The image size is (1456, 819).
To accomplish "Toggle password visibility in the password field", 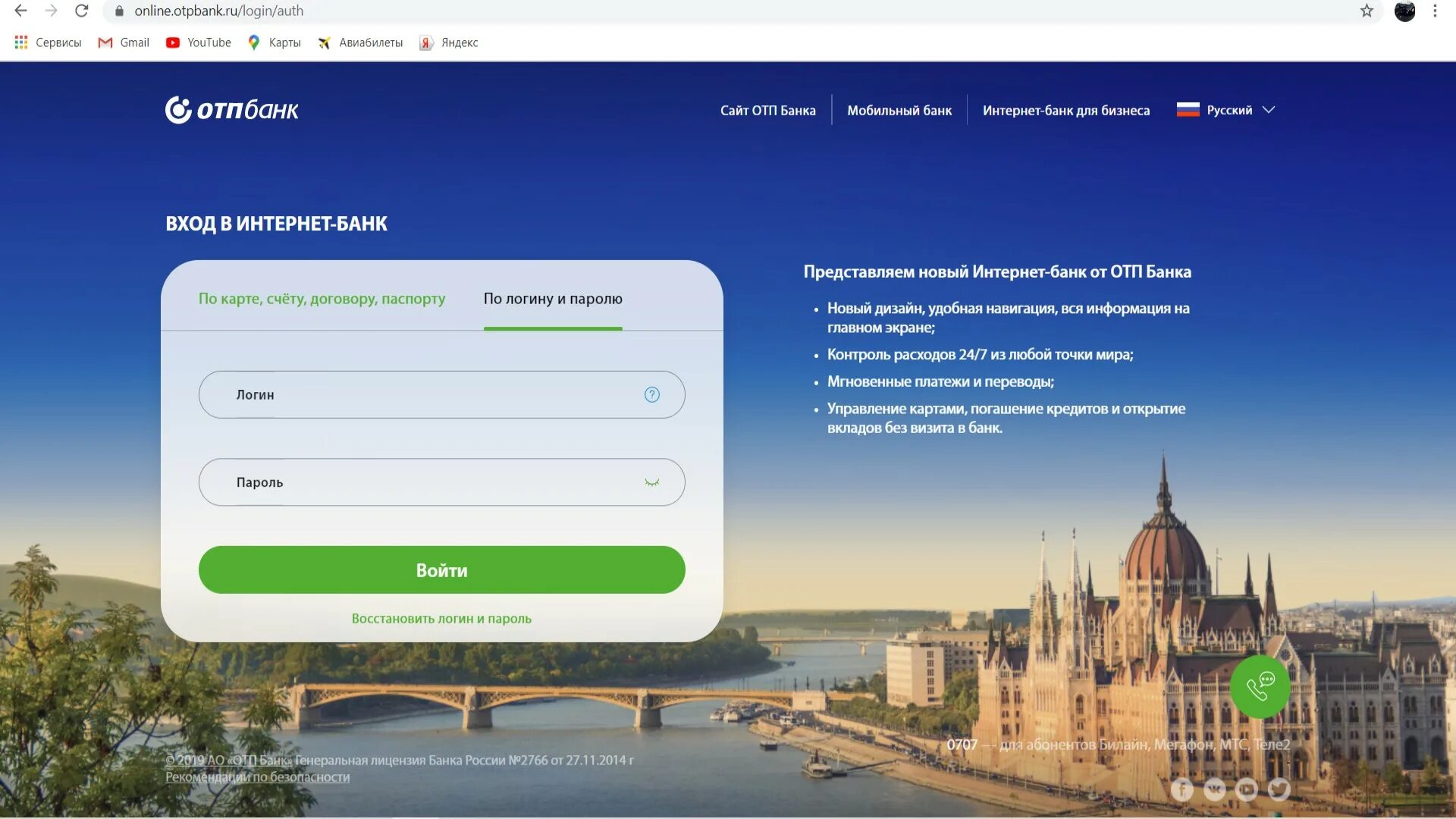I will click(651, 482).
